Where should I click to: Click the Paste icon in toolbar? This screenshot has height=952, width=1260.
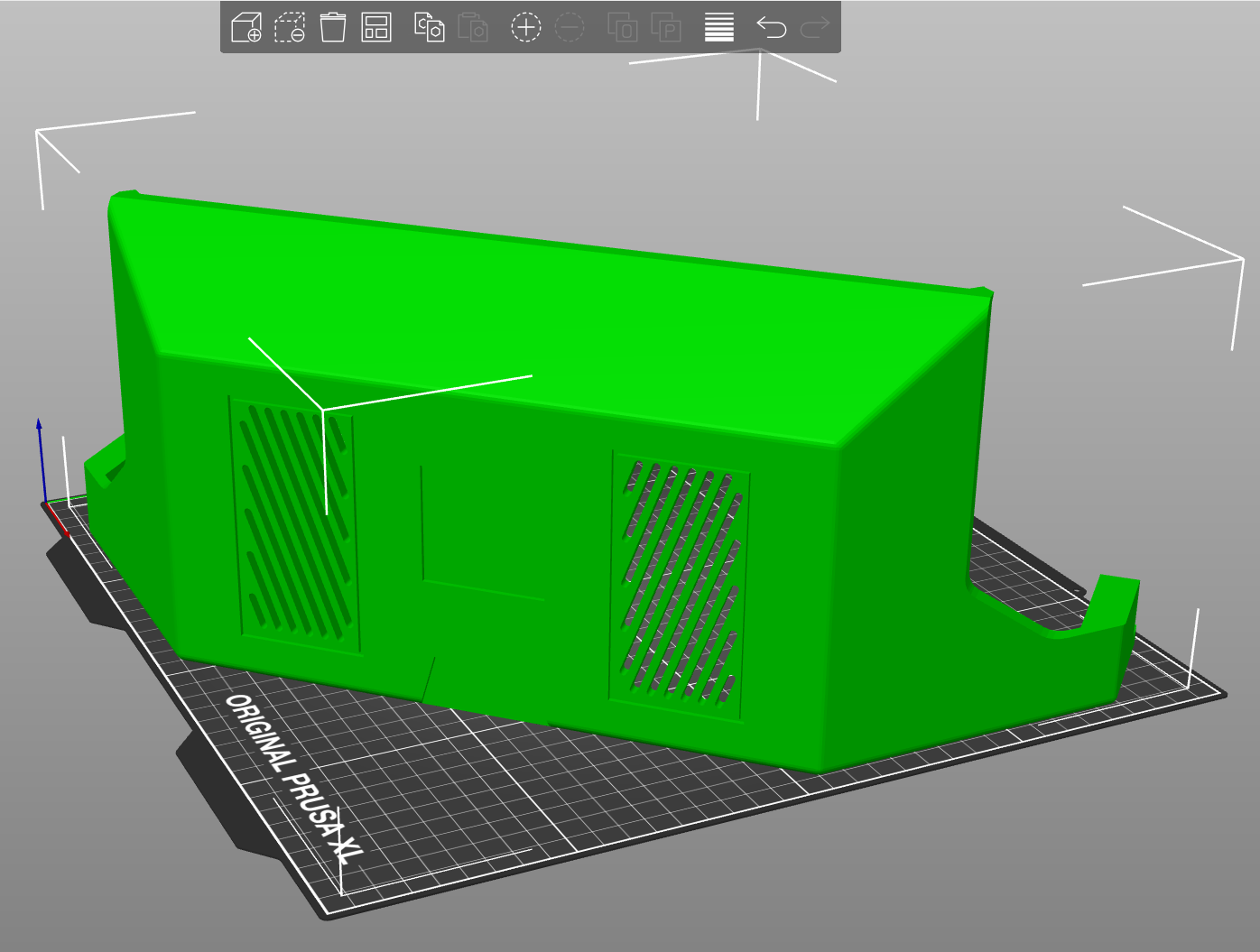[x=473, y=27]
